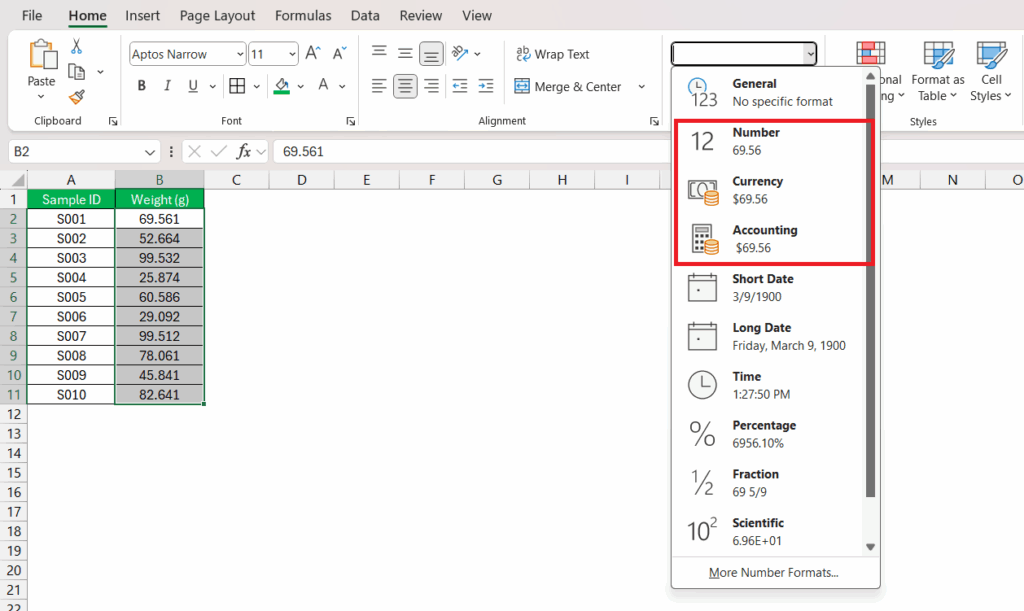Viewport: 1024px width, 611px height.
Task: Click the green Fill Color bucket
Action: 281,86
